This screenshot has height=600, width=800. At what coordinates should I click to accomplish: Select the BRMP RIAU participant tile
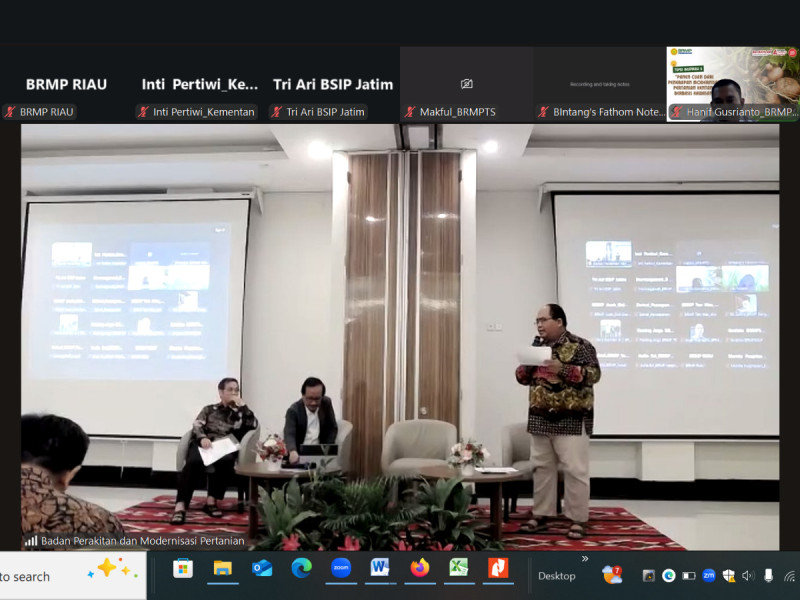(x=66, y=85)
